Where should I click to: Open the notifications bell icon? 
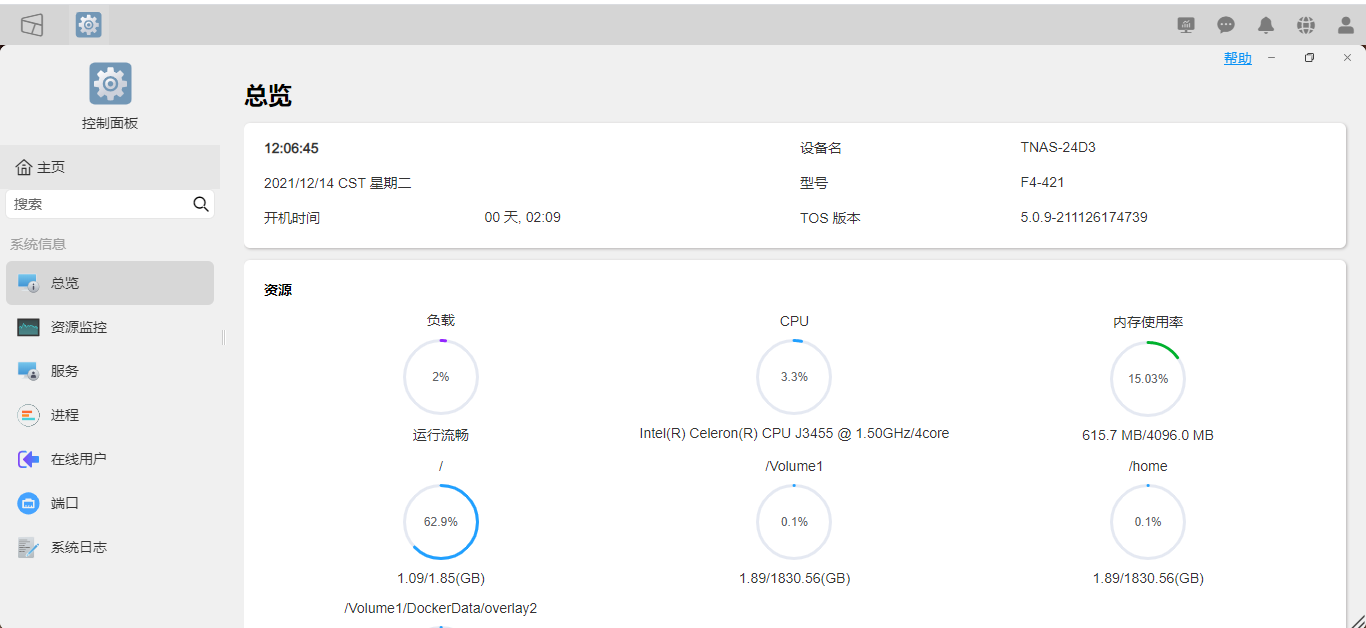tap(1266, 25)
